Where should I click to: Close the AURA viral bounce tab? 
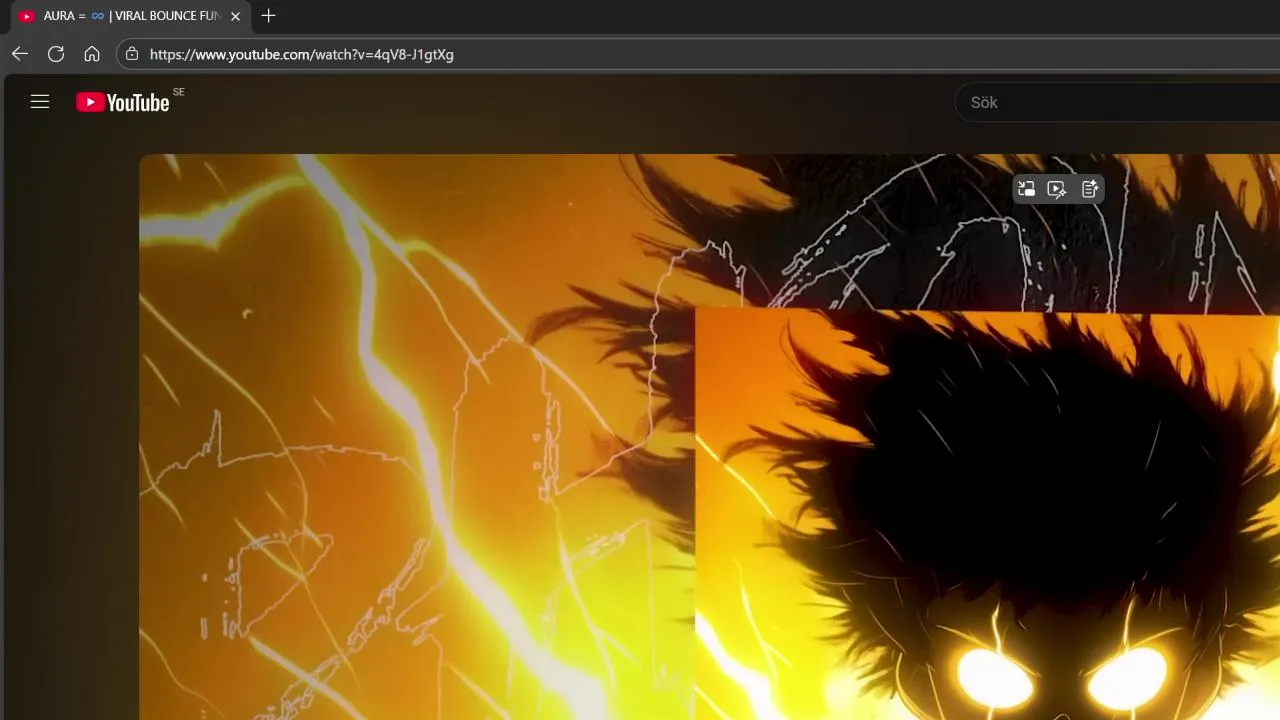(x=236, y=16)
